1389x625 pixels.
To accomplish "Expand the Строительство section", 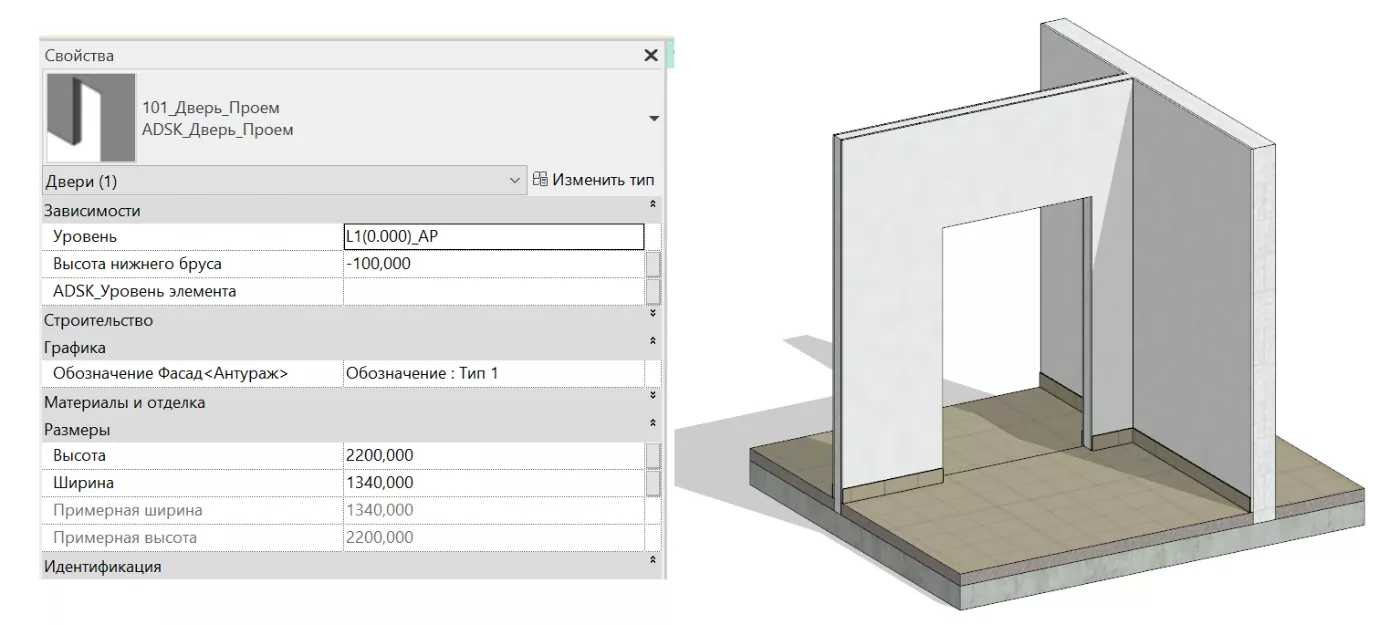I will pos(653,315).
